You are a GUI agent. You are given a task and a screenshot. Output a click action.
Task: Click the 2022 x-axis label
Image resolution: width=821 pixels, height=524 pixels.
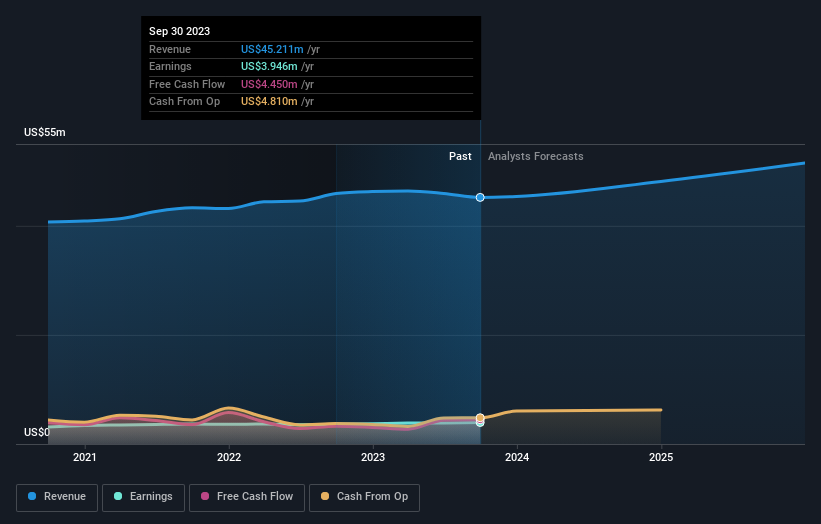tap(229, 457)
